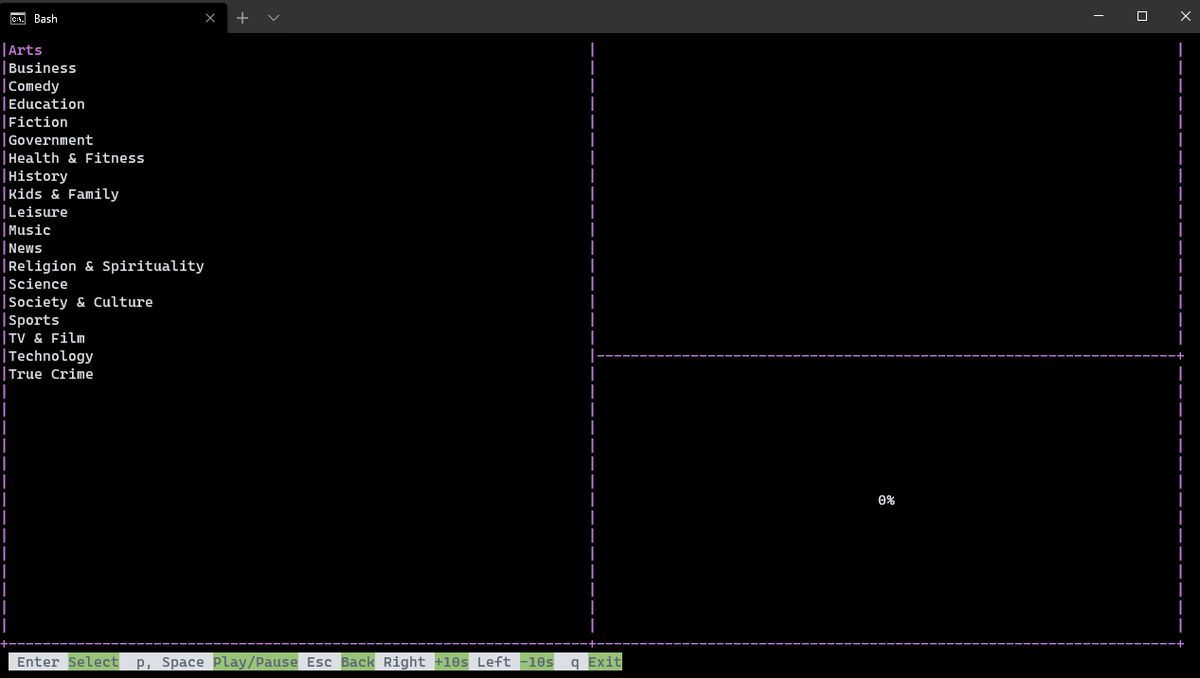Pick the Sports category

pos(34,320)
